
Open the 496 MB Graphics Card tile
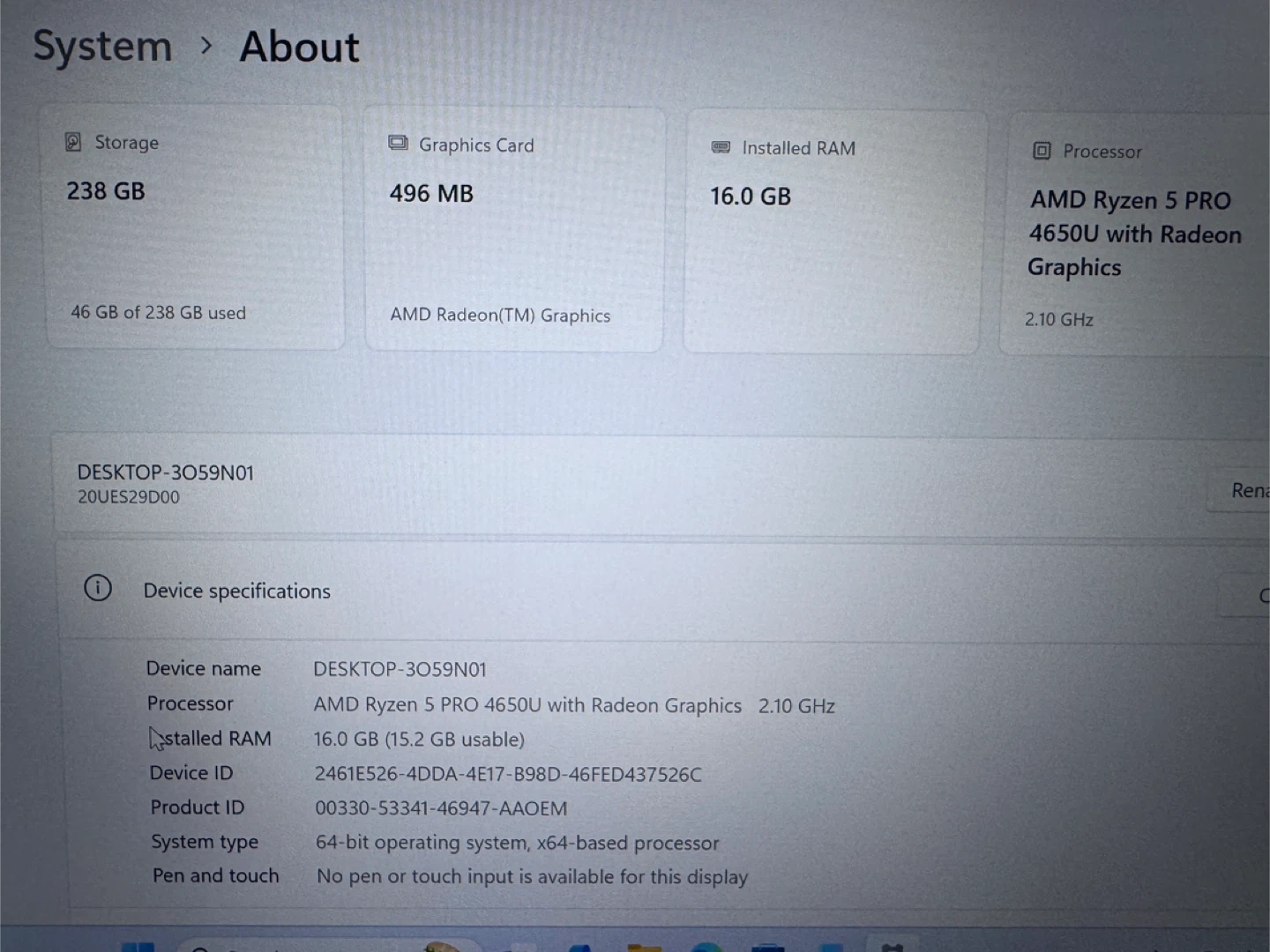[514, 231]
